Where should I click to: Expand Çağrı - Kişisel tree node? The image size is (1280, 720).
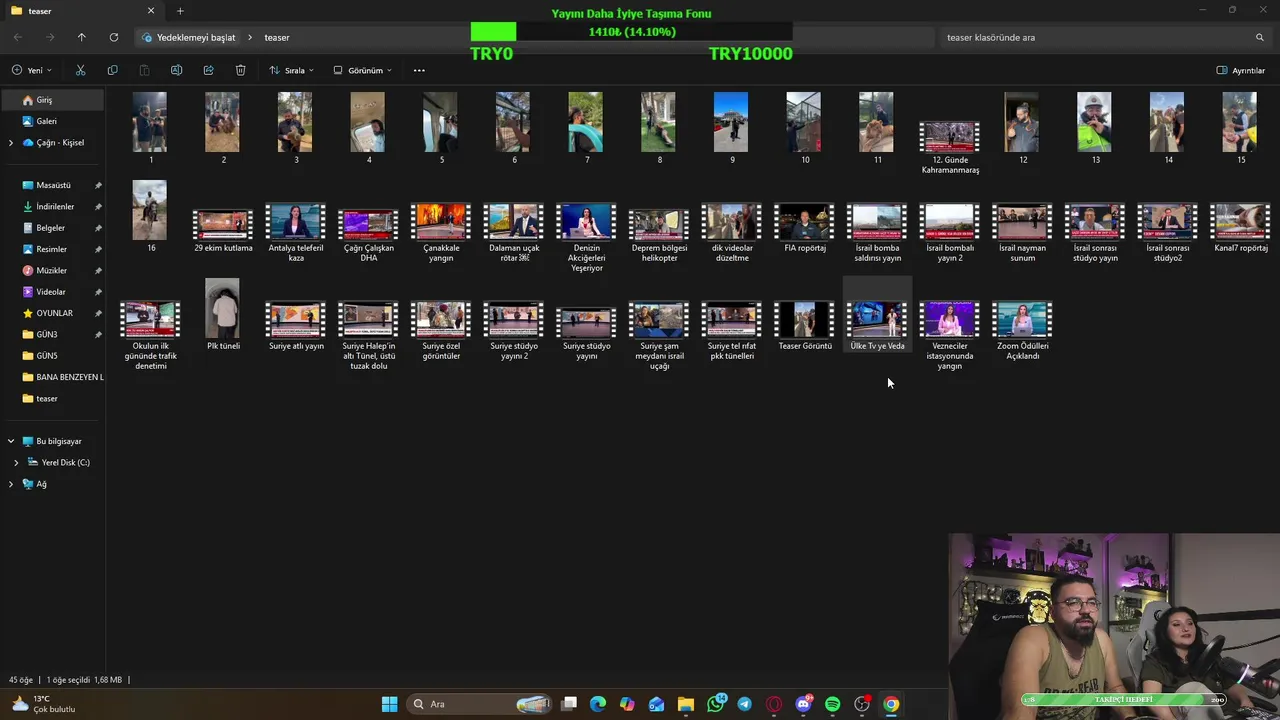click(x=11, y=143)
